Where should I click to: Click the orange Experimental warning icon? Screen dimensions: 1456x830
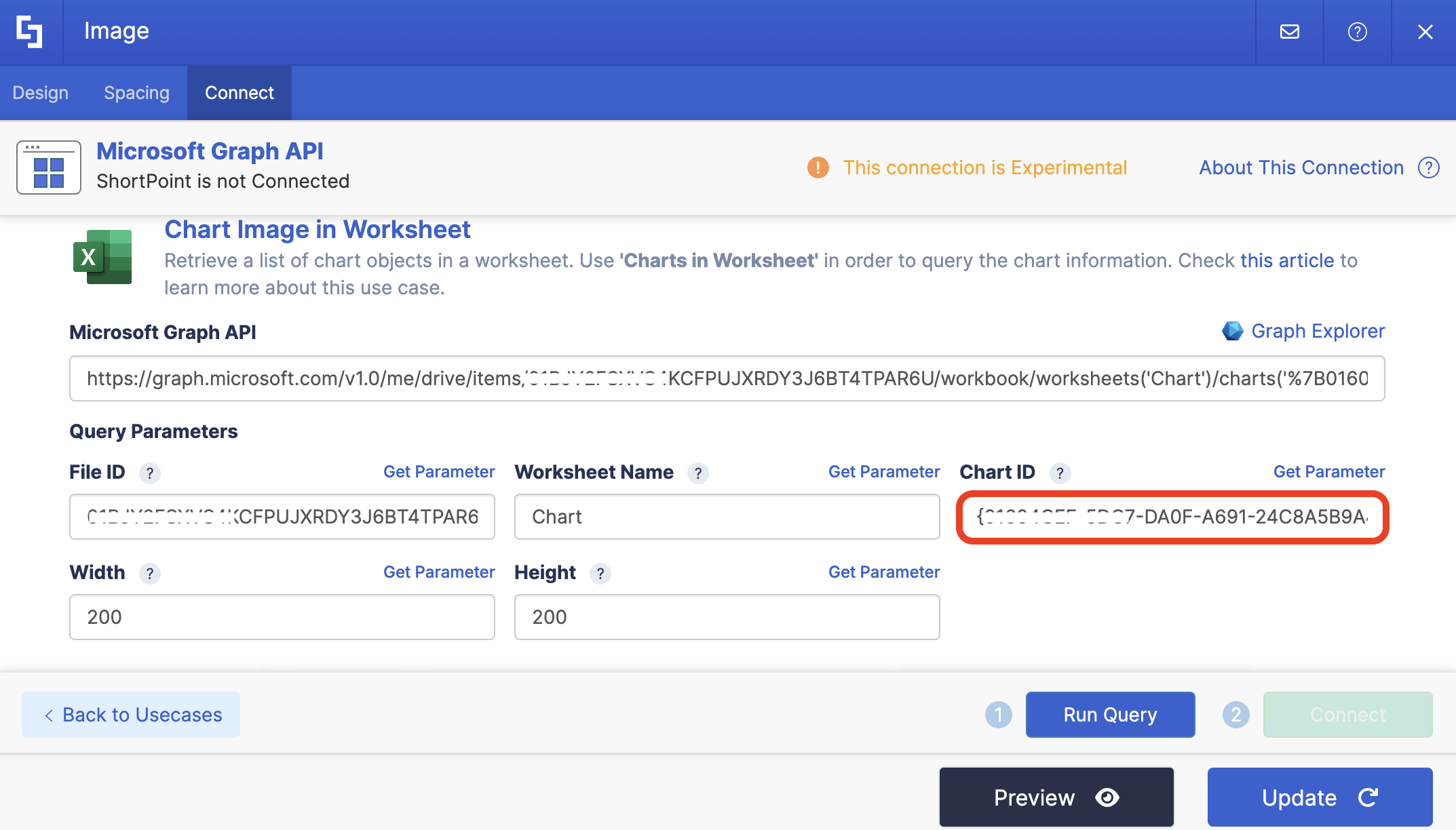click(x=818, y=167)
